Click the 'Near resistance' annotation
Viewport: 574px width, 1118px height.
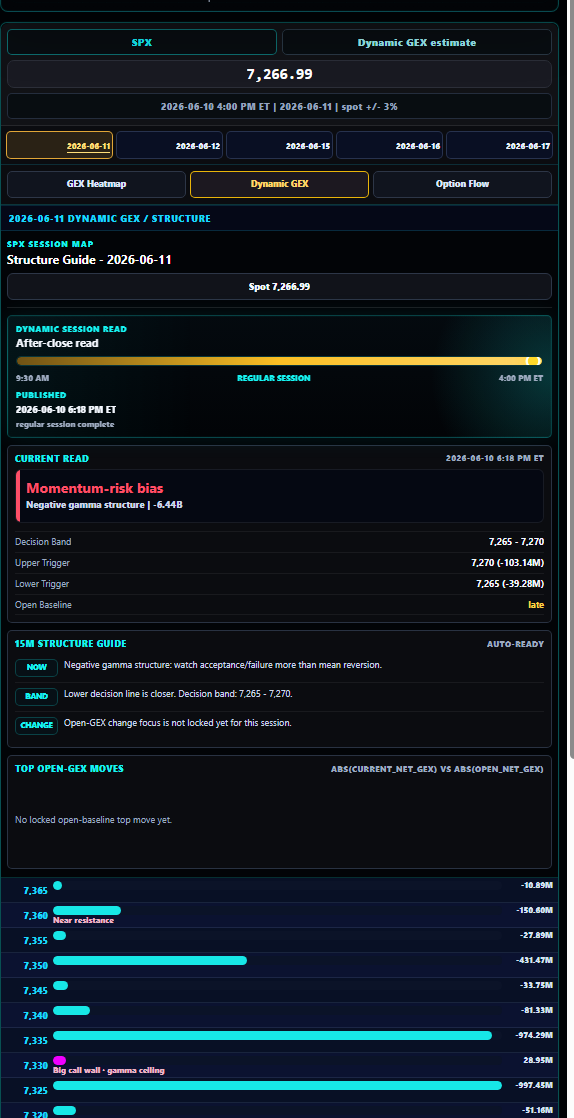tap(83, 920)
